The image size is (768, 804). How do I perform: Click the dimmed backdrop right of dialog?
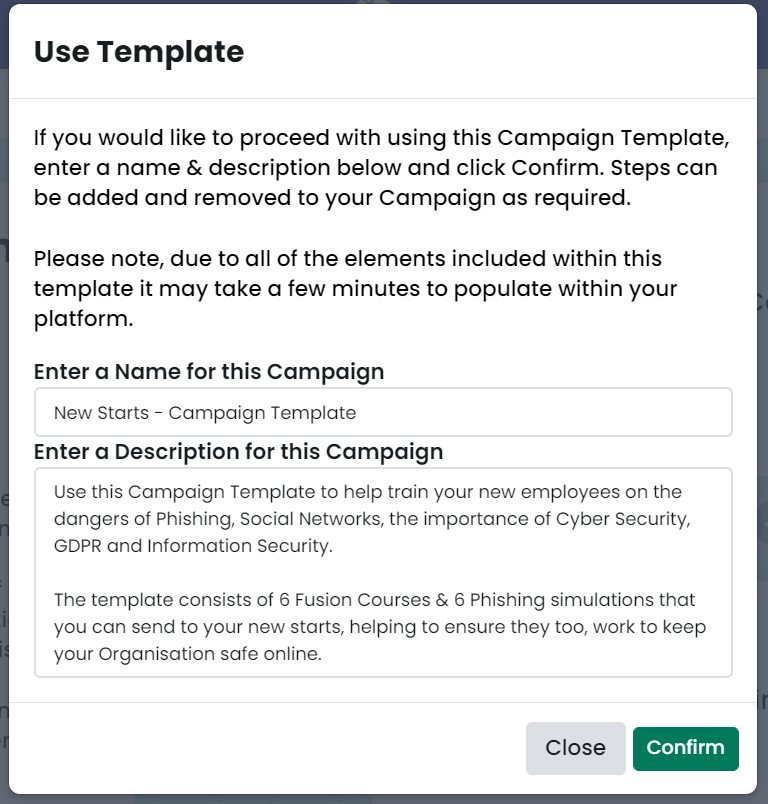pyautogui.click(x=762, y=410)
